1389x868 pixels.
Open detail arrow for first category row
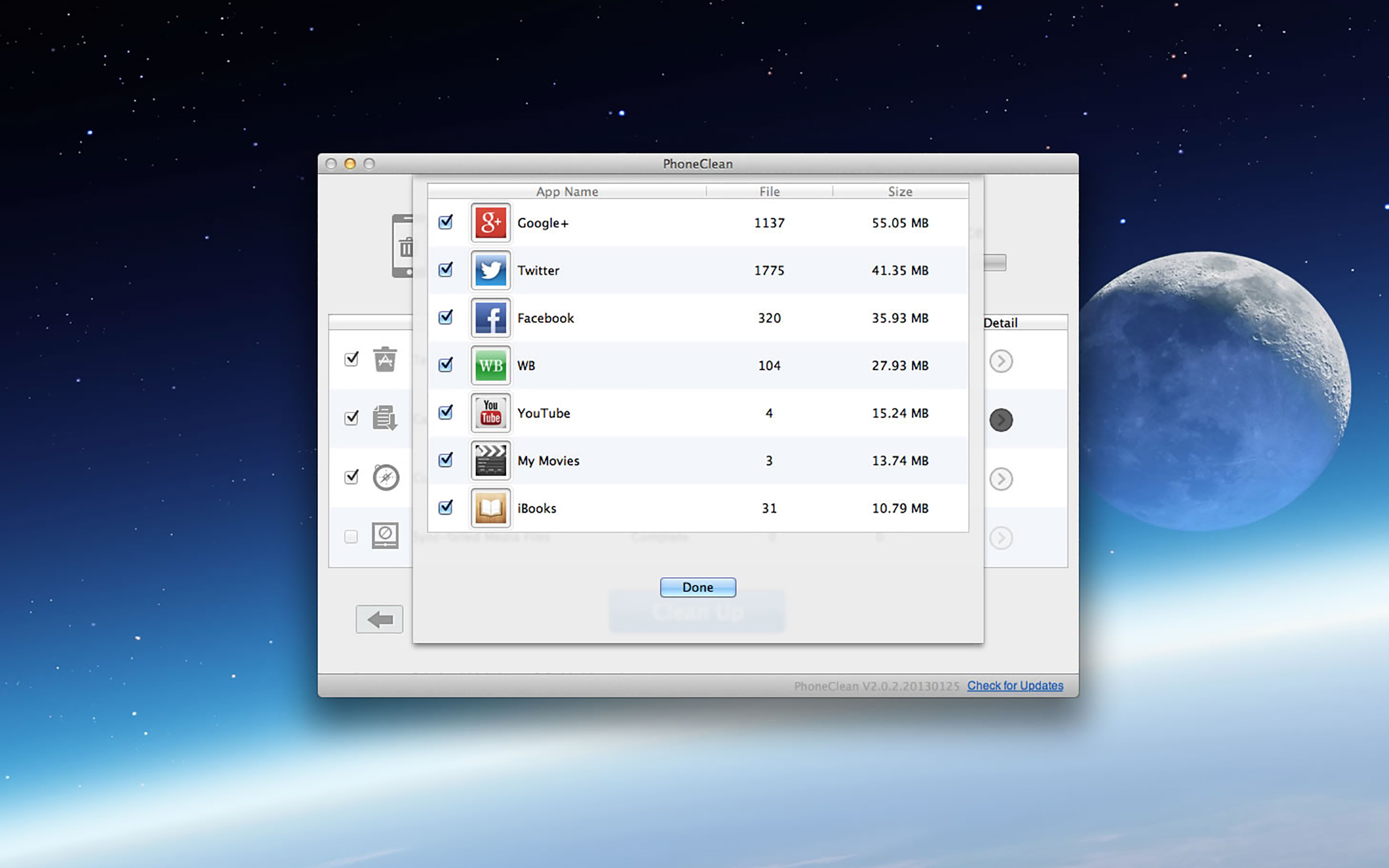coord(1001,361)
